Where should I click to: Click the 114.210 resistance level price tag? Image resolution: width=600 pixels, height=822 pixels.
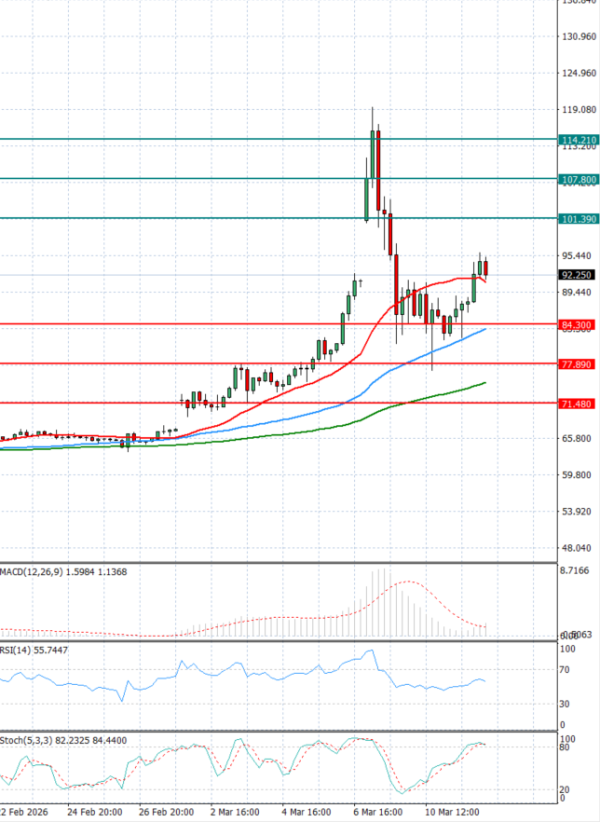click(x=579, y=139)
